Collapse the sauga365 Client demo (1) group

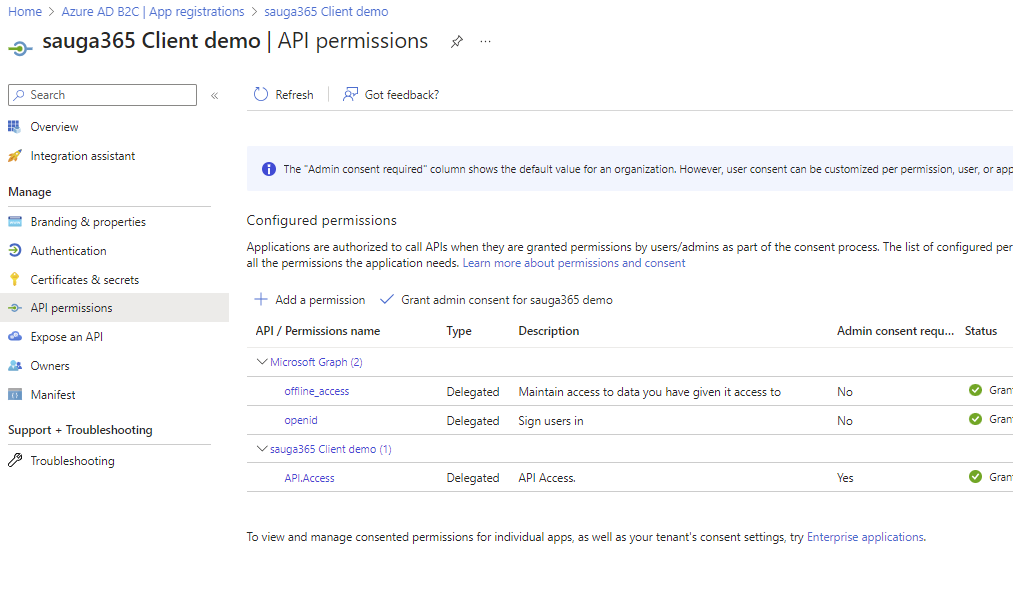(x=262, y=449)
